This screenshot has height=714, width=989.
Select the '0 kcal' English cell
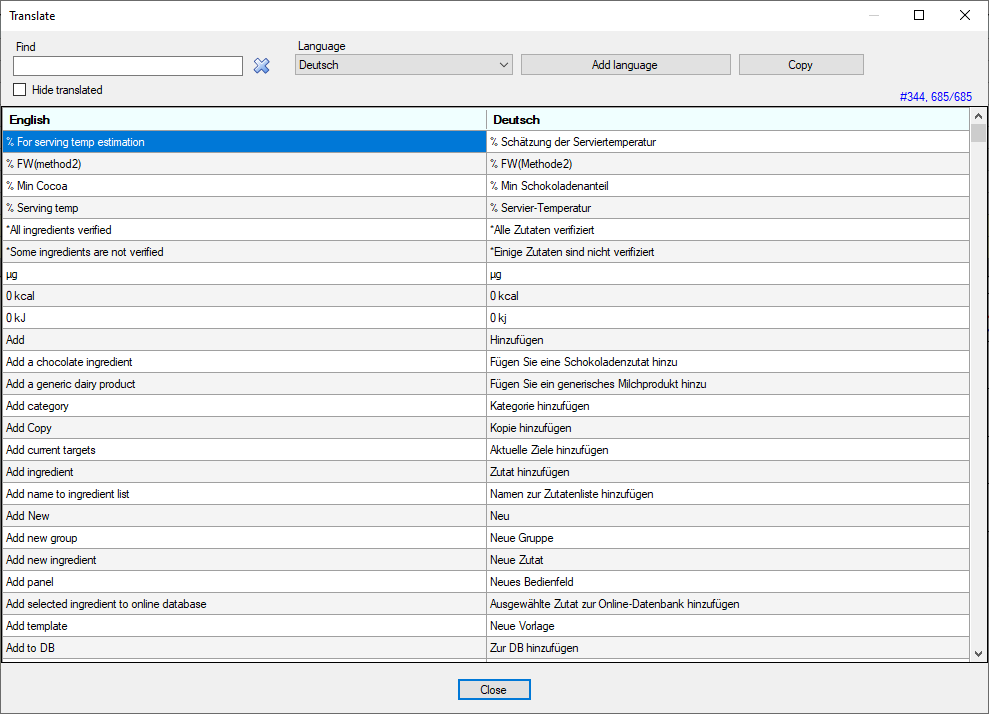click(x=245, y=296)
